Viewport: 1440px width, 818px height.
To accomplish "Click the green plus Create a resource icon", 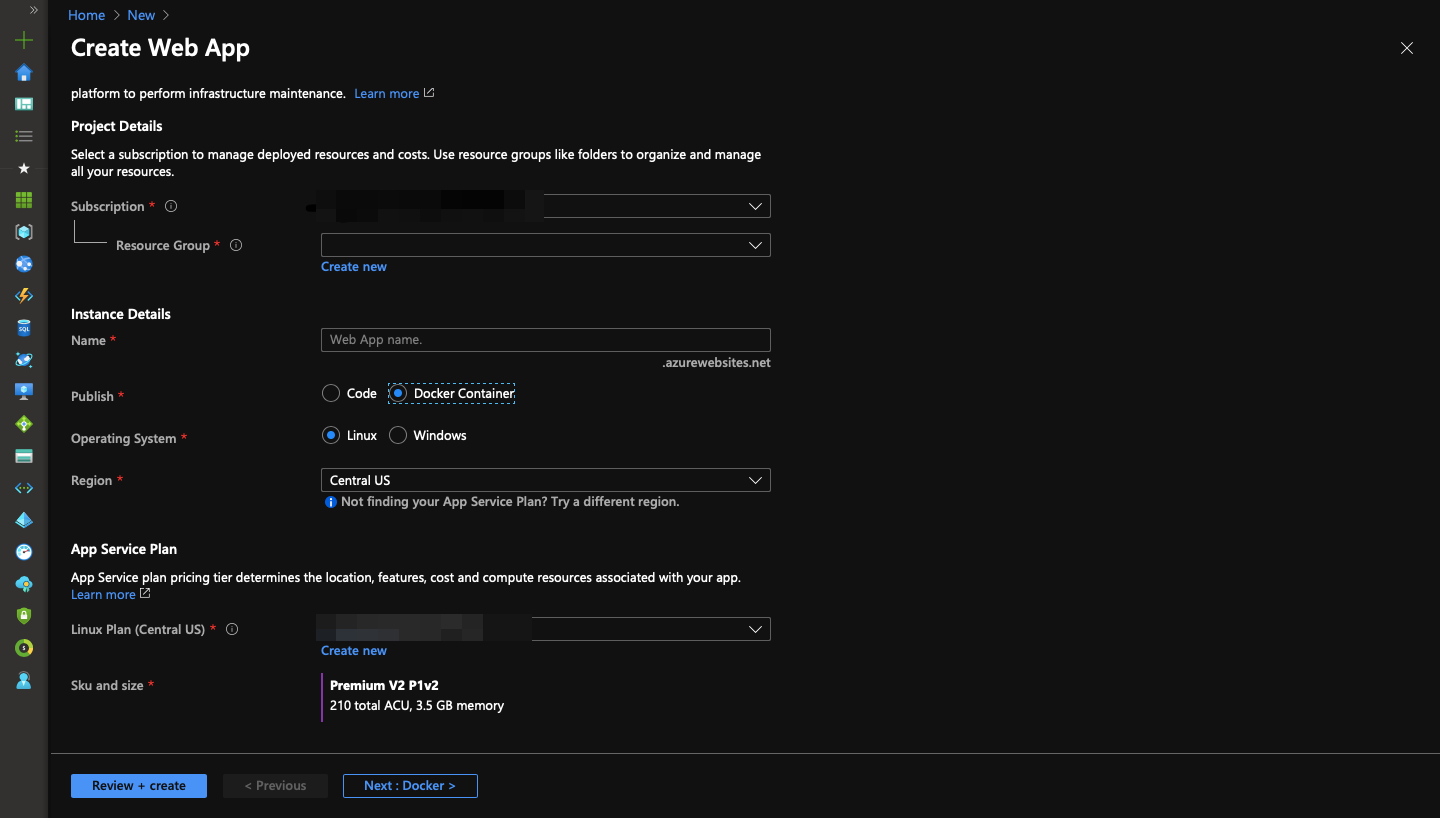I will [x=24, y=41].
